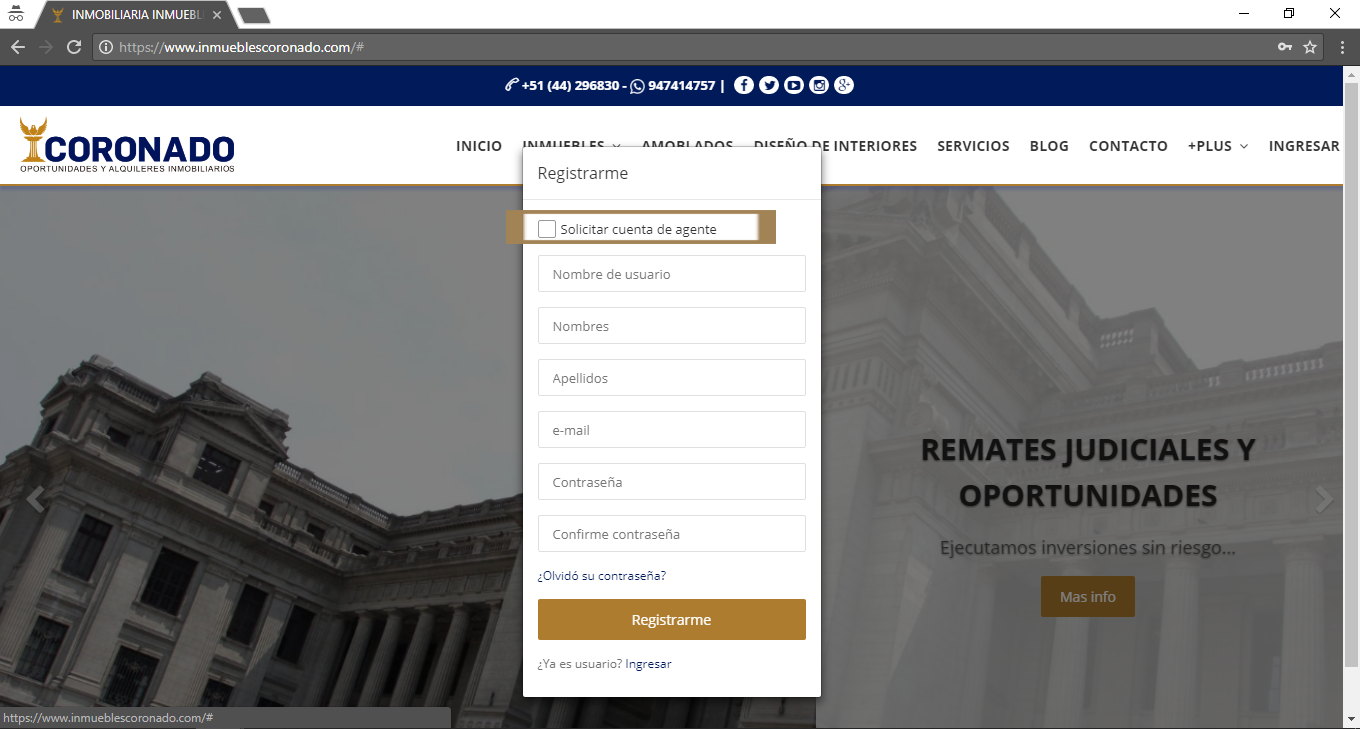Open the CONTACTO menu item
Screen dimensions: 1360x729
[x=1128, y=146]
